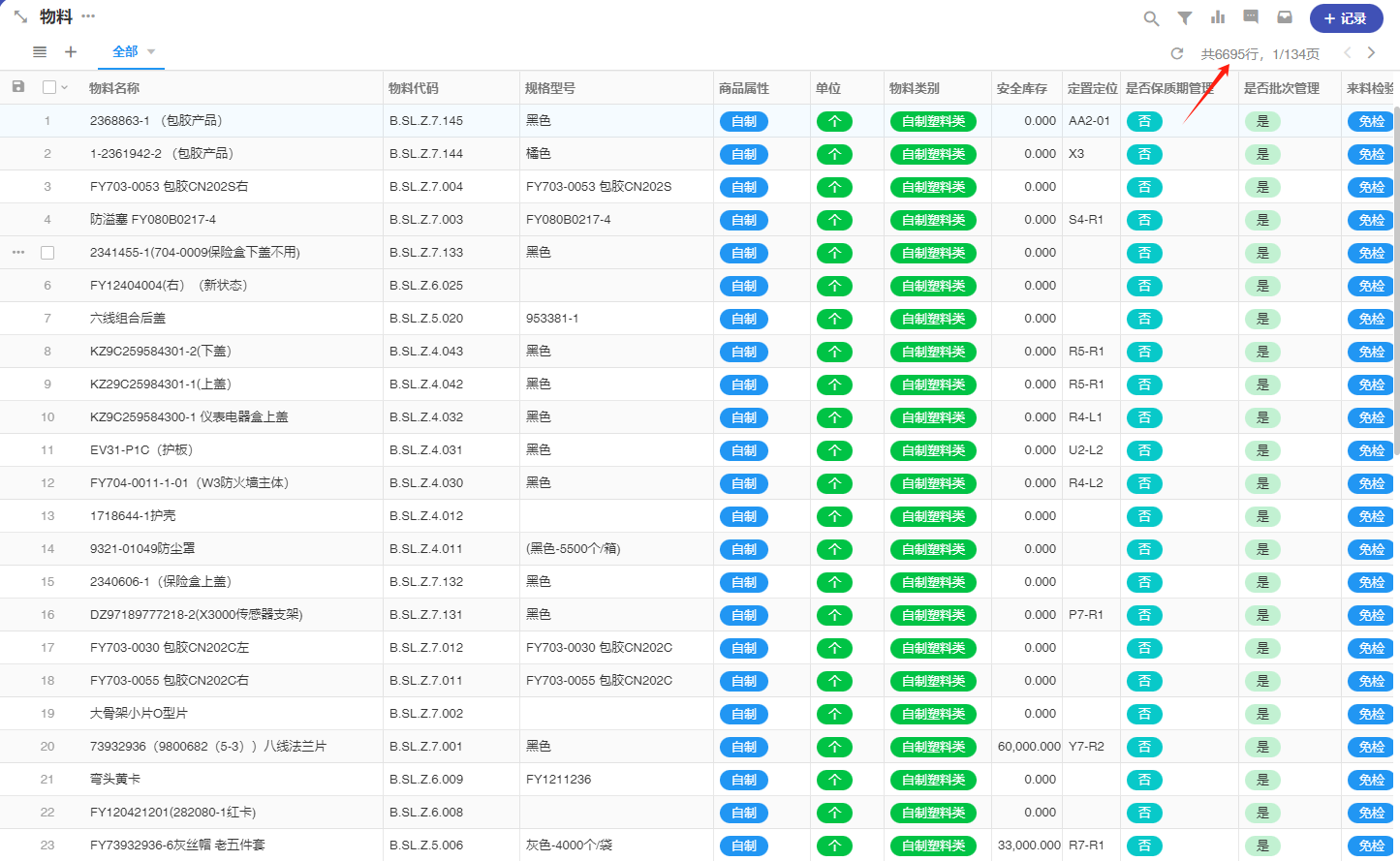This screenshot has width=1400, height=861.
Task: Add a new view with the plus icon
Action: [71, 52]
